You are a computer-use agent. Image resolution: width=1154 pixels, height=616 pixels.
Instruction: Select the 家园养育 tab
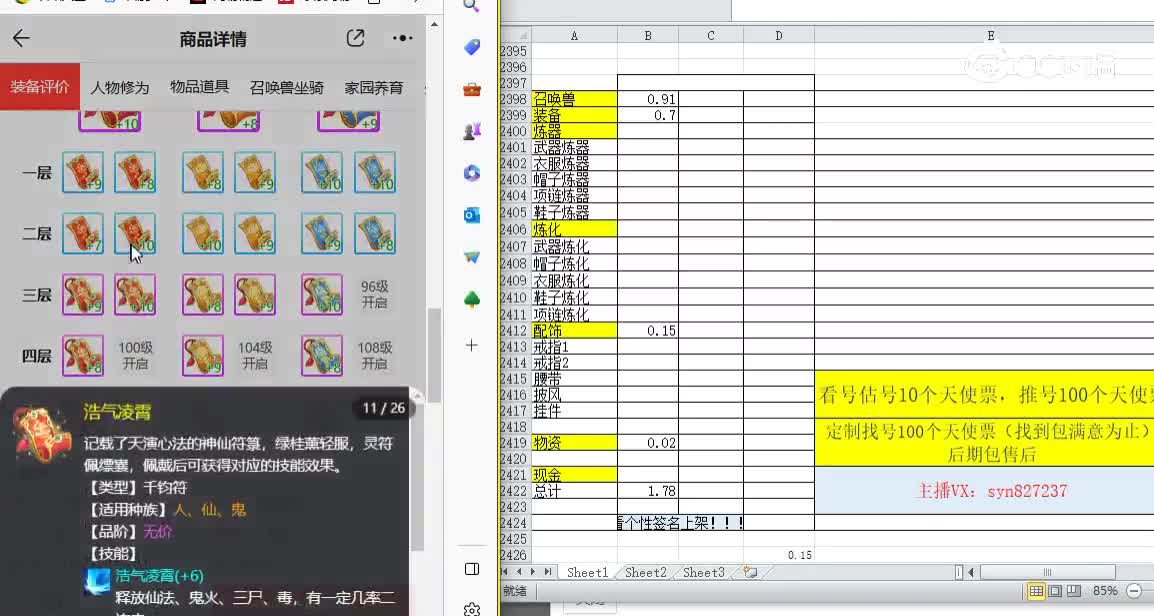coord(374,88)
